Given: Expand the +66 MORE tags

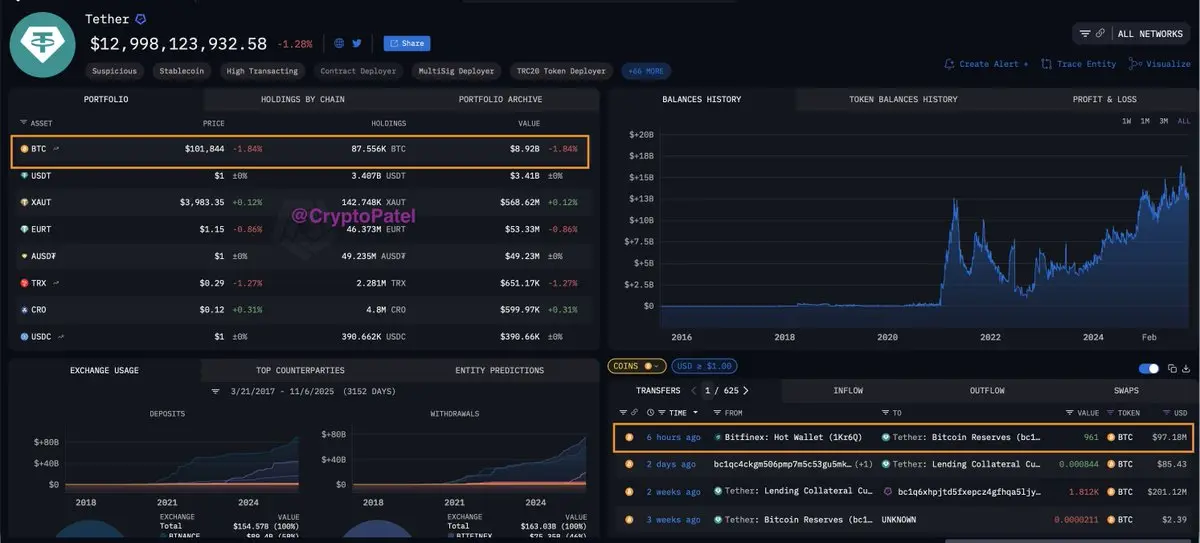Looking at the screenshot, I should 647,71.
